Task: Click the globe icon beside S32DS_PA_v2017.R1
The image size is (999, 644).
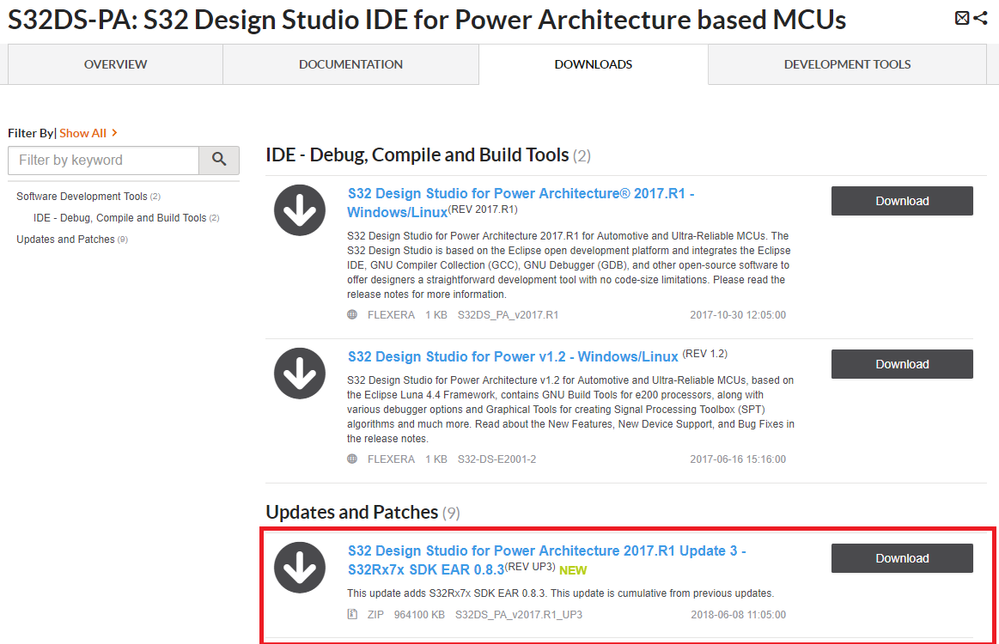Action: pos(352,314)
